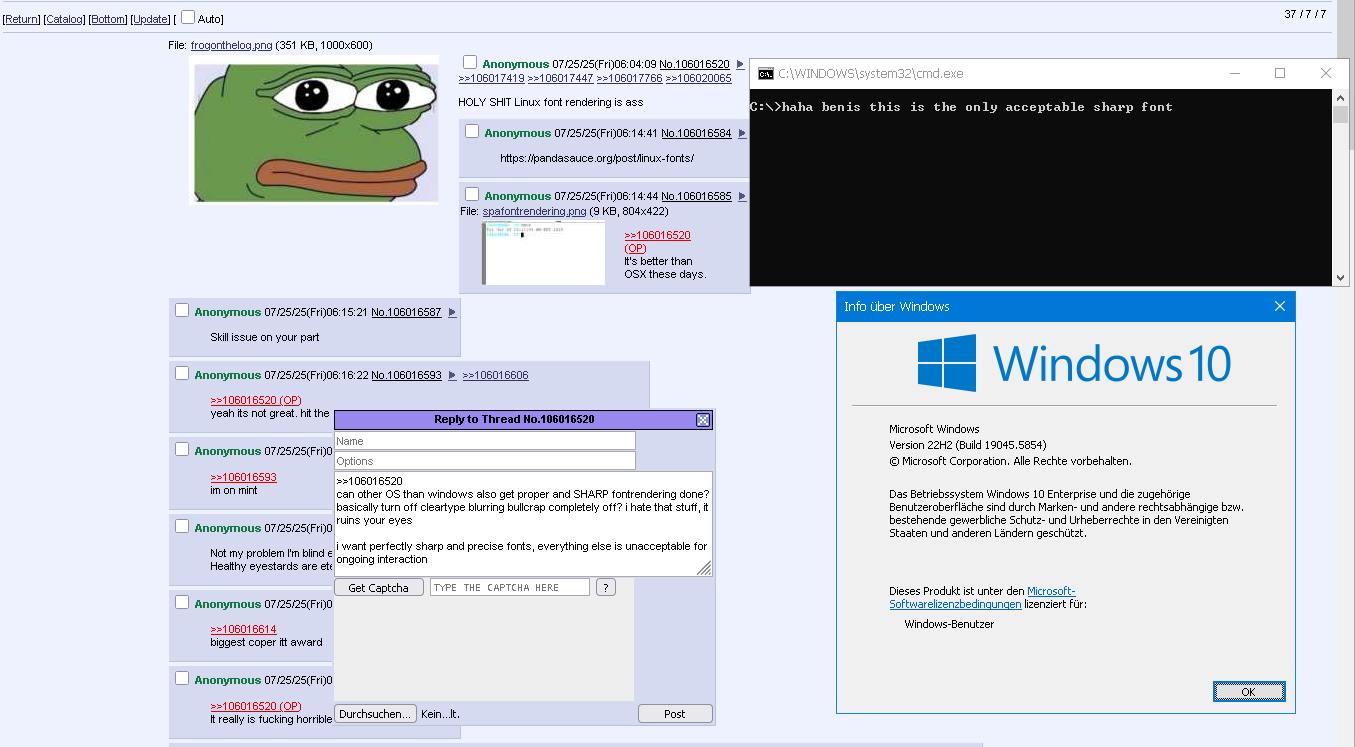This screenshot has height=747, width=1355.
Task: Expand the Pepe frog image thumbnail
Action: click(x=314, y=130)
